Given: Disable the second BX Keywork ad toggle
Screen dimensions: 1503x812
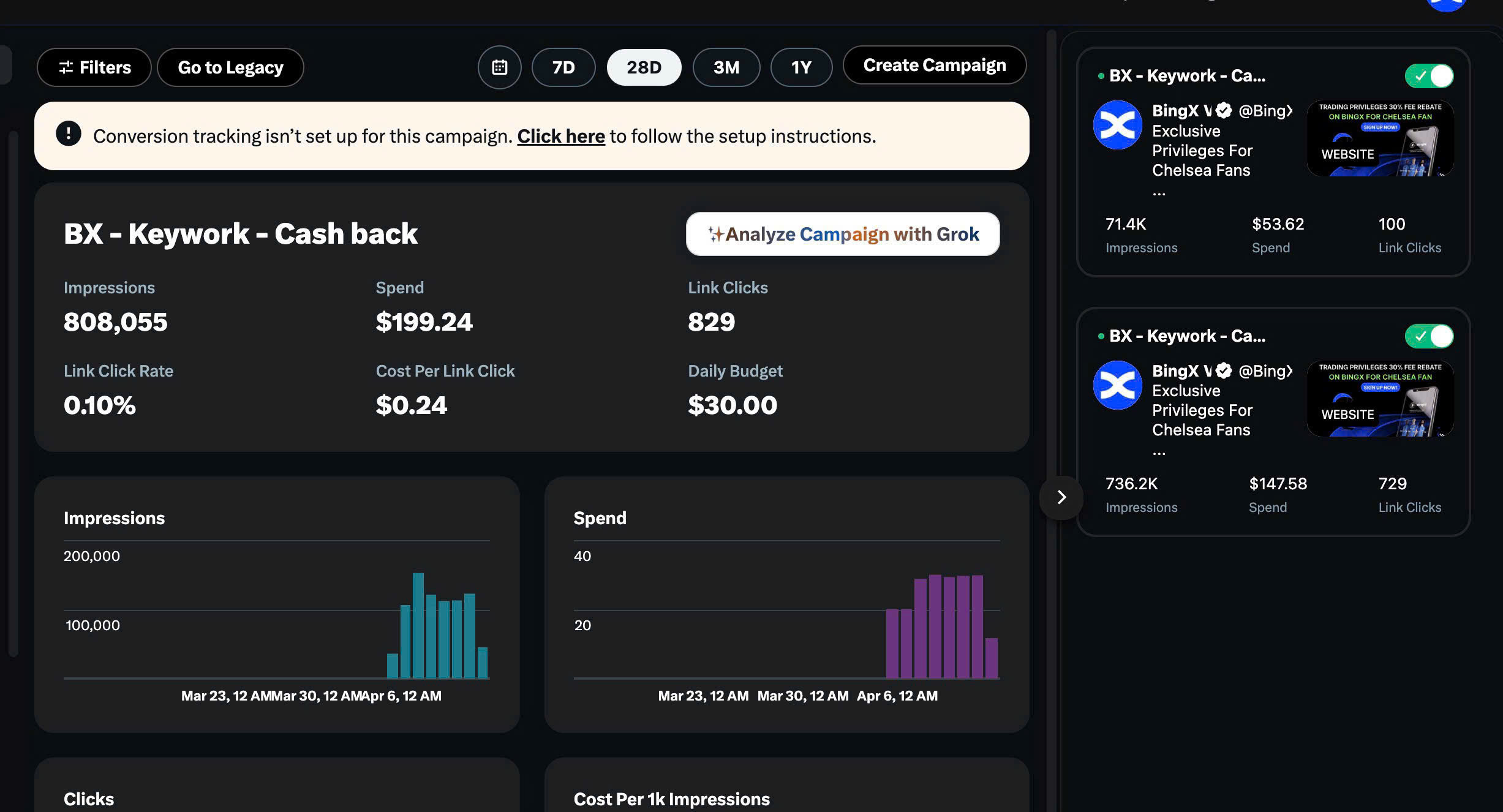Looking at the screenshot, I should coord(1429,336).
